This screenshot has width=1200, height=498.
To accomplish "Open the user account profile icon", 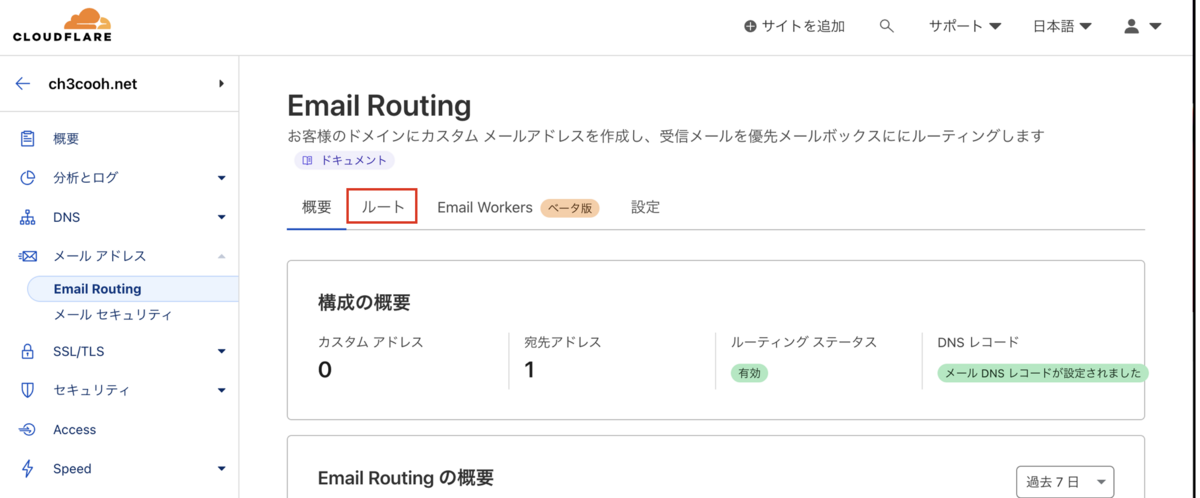I will (1131, 27).
